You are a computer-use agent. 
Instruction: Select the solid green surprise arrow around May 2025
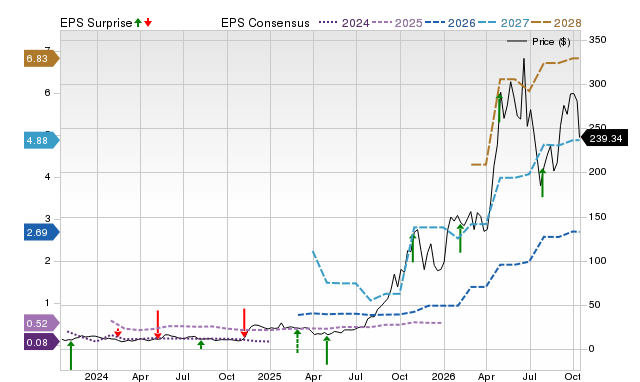point(327,350)
